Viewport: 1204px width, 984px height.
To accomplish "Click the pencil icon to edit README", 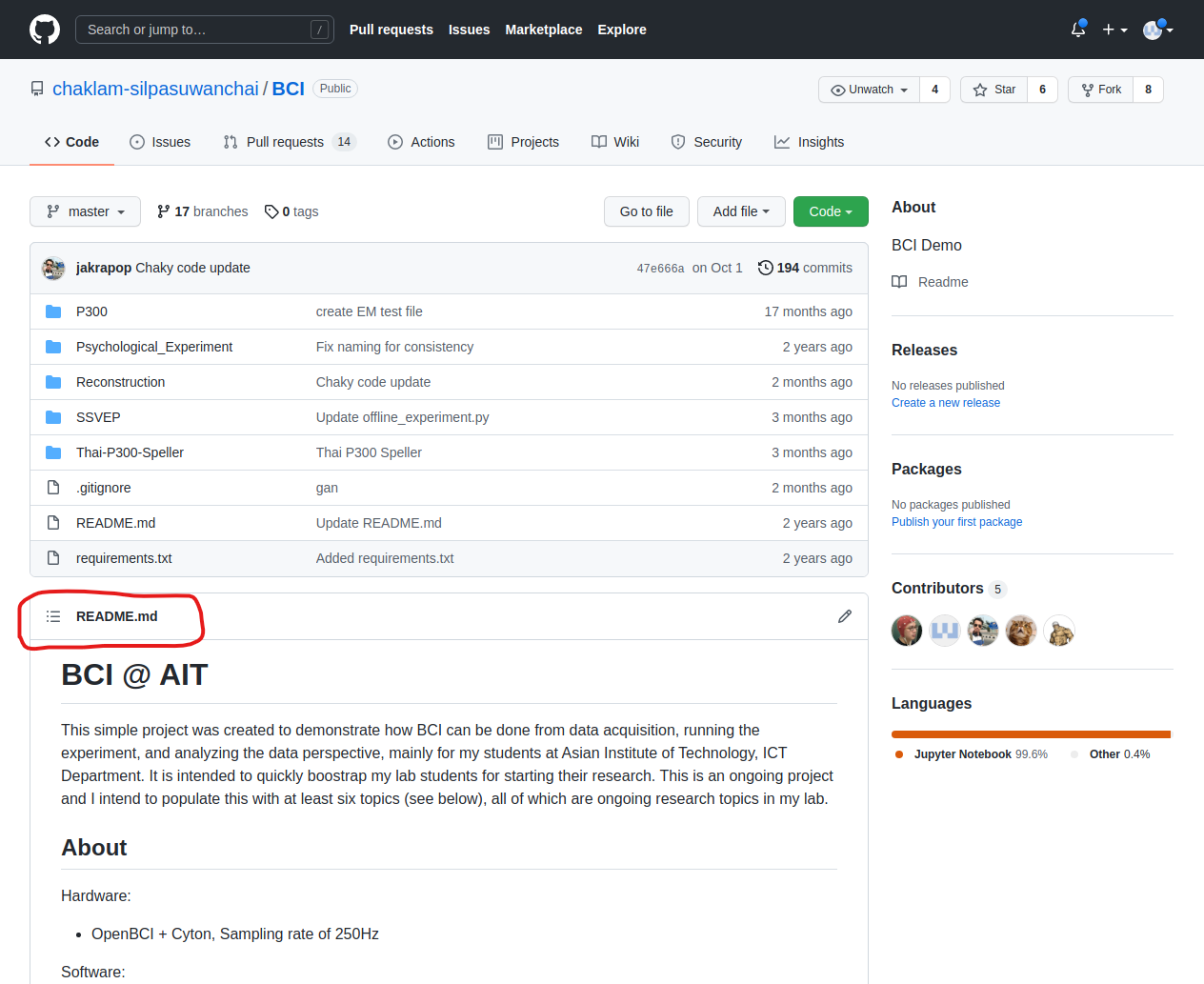I will coord(844,616).
